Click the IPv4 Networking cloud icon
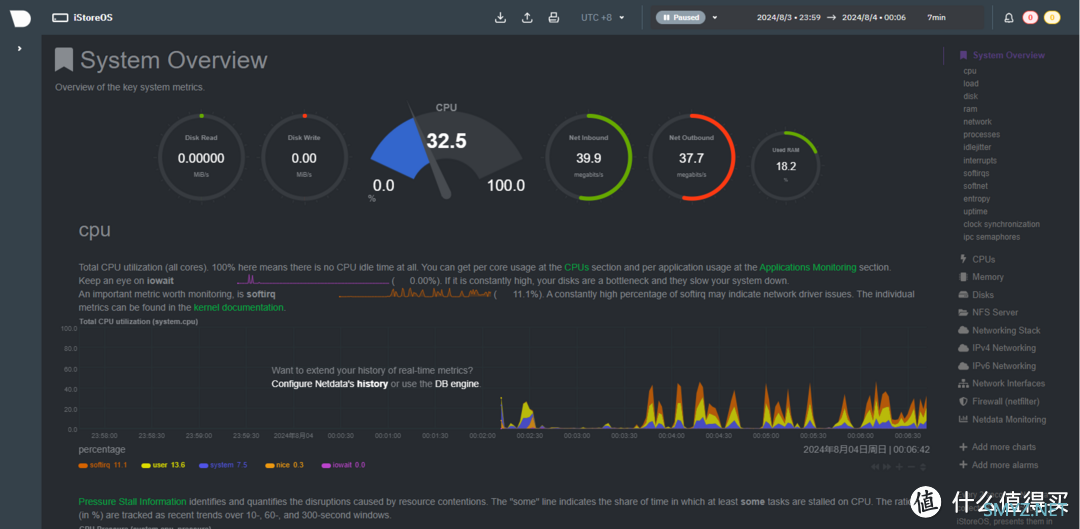This screenshot has width=1080, height=529. pyautogui.click(x=963, y=348)
